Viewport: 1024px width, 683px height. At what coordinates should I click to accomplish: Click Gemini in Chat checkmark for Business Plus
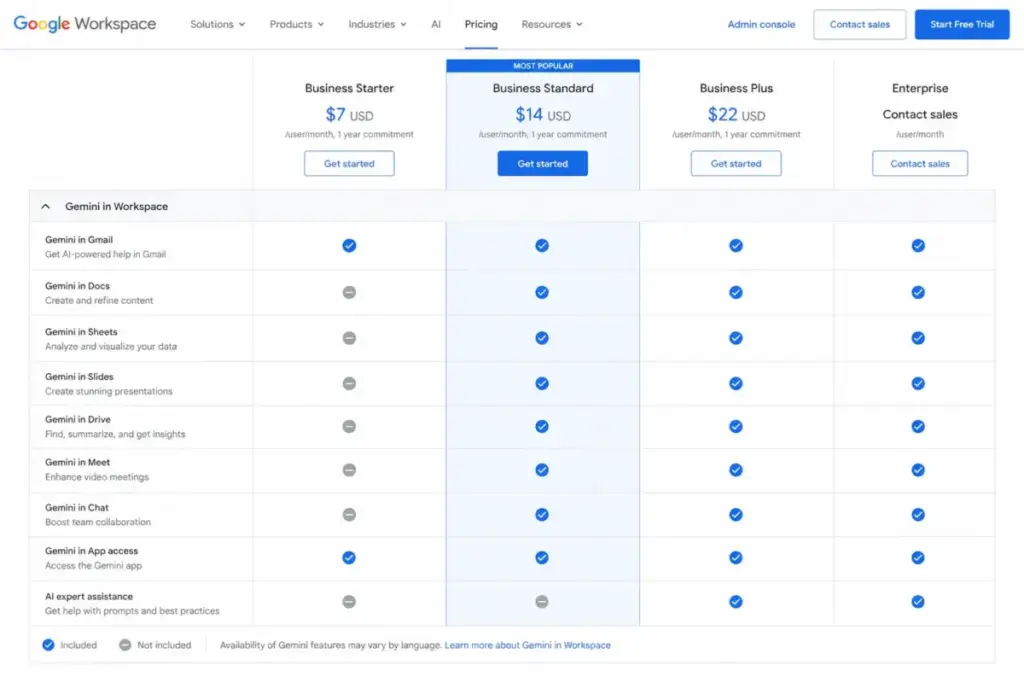pyautogui.click(x=735, y=515)
